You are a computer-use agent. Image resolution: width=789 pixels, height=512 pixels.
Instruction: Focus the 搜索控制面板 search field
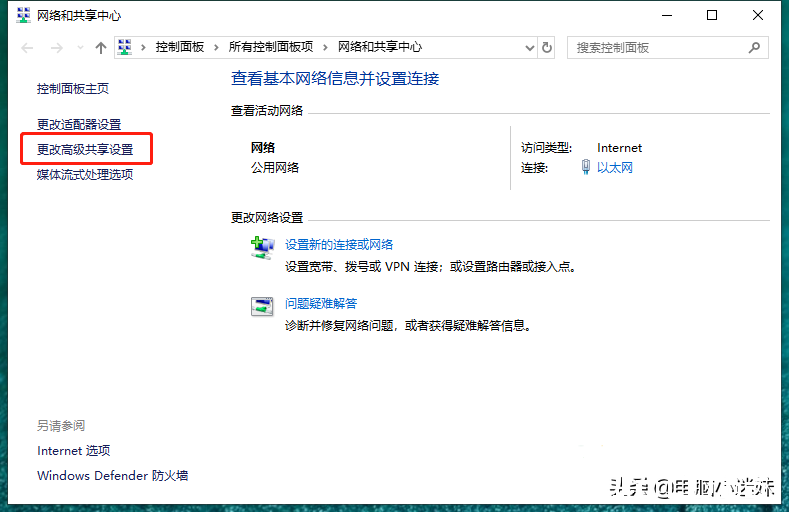coord(667,48)
